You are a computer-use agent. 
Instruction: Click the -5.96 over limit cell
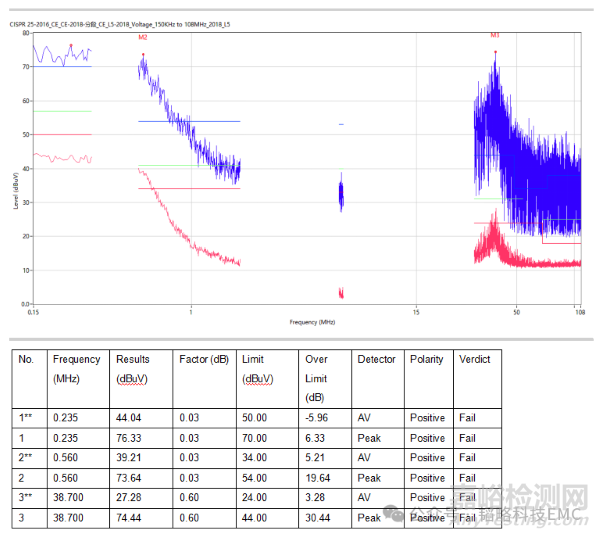(x=318, y=418)
